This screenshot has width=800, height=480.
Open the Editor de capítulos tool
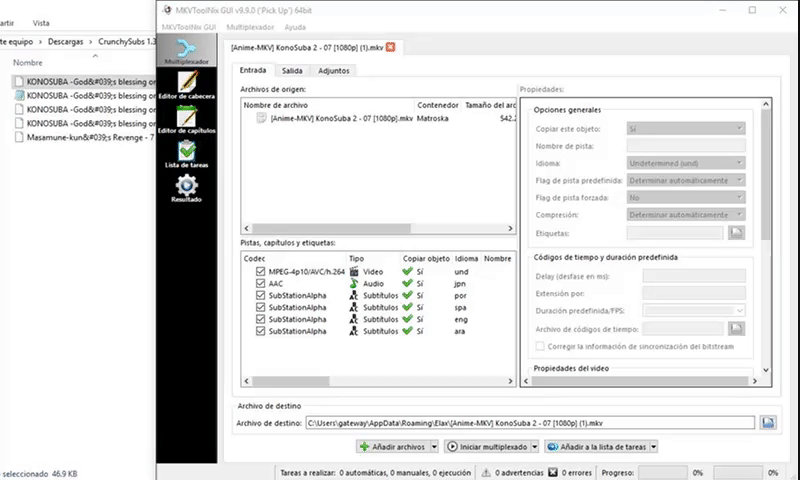[186, 119]
